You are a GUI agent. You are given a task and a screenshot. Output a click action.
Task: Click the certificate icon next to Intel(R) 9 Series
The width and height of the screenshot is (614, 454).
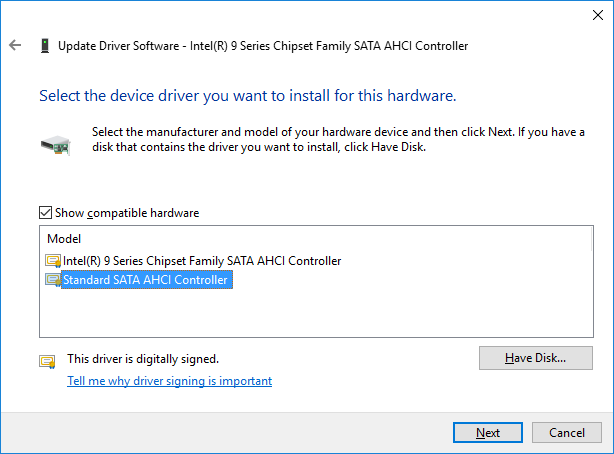[53, 261]
